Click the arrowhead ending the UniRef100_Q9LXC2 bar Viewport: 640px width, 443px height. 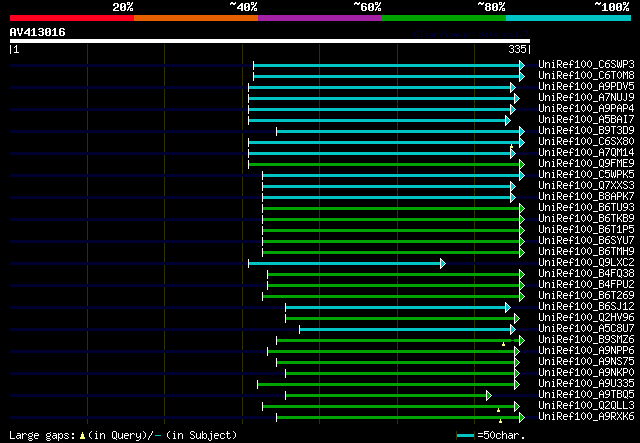[x=441, y=263]
